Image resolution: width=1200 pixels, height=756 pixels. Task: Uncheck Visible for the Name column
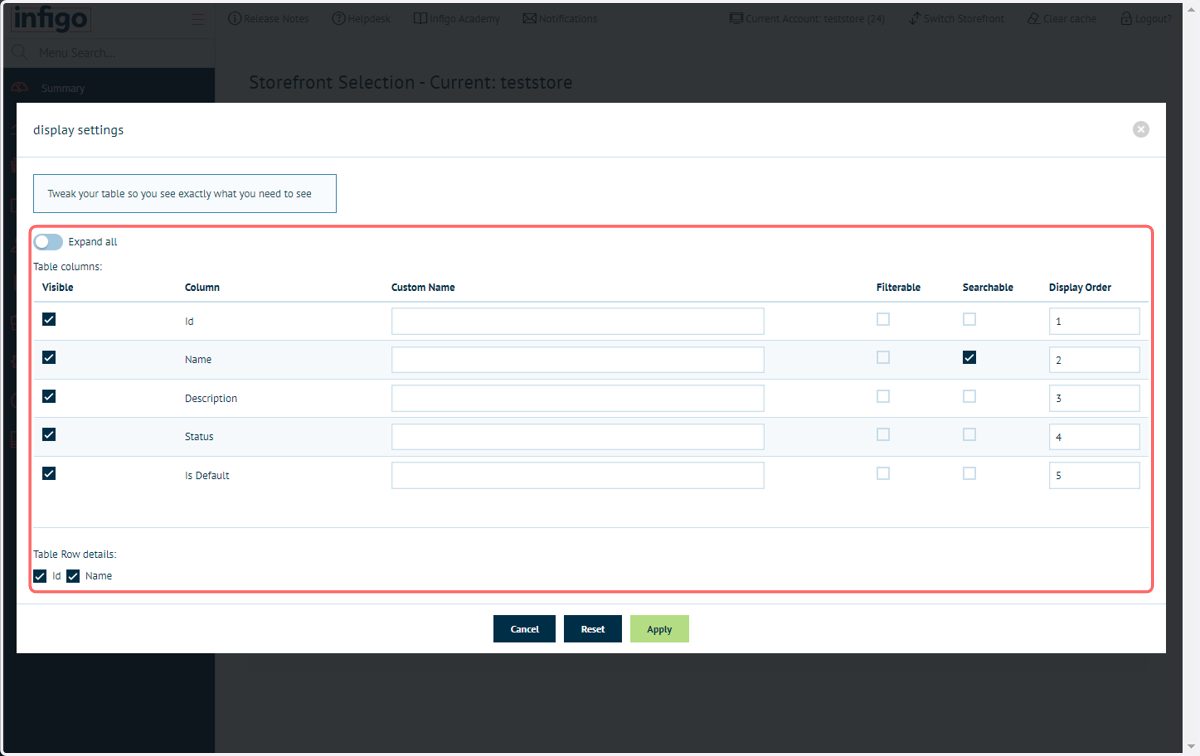[x=49, y=357]
